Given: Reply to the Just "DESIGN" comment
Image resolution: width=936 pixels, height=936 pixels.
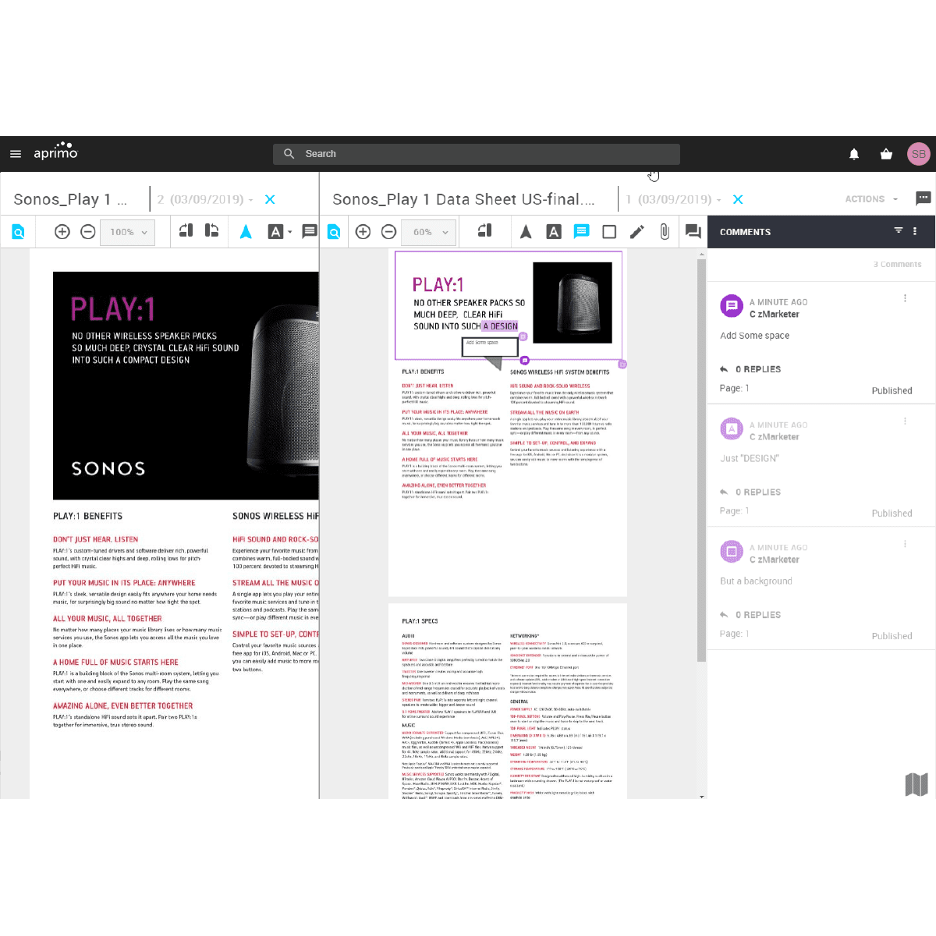Looking at the screenshot, I should pos(750,492).
